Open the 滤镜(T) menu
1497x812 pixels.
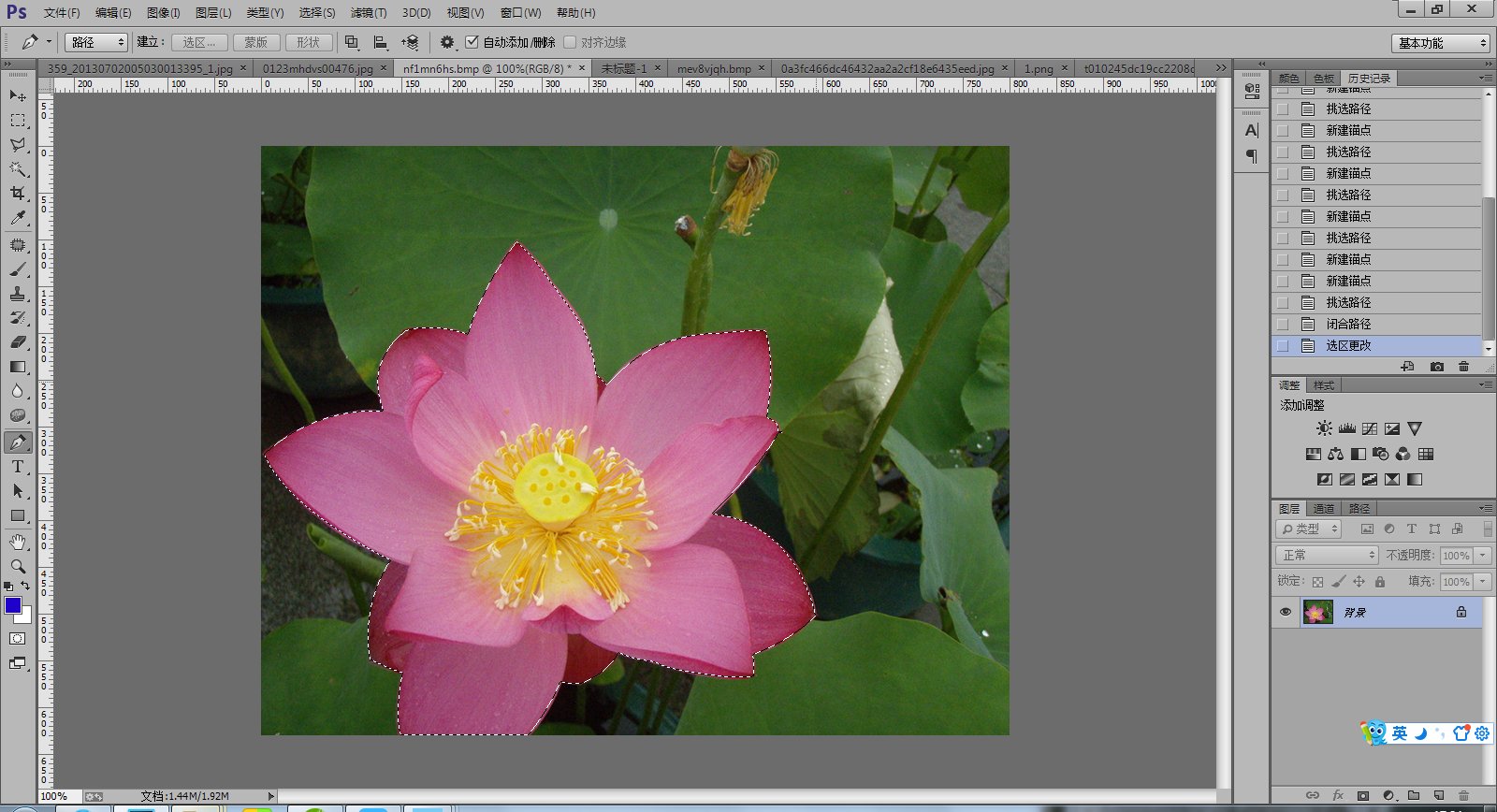click(368, 13)
